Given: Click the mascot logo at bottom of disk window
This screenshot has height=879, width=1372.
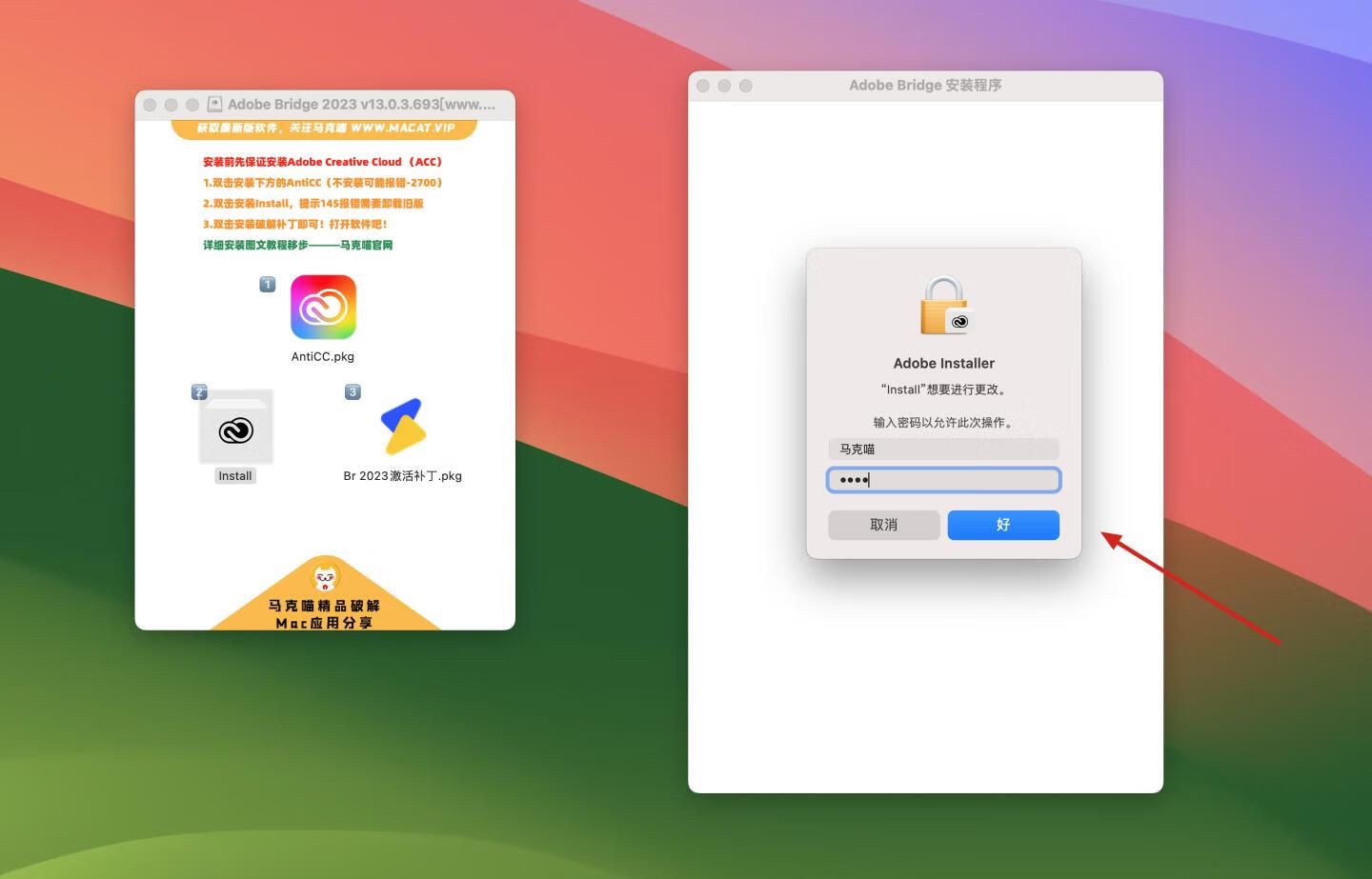Looking at the screenshot, I should 326,576.
